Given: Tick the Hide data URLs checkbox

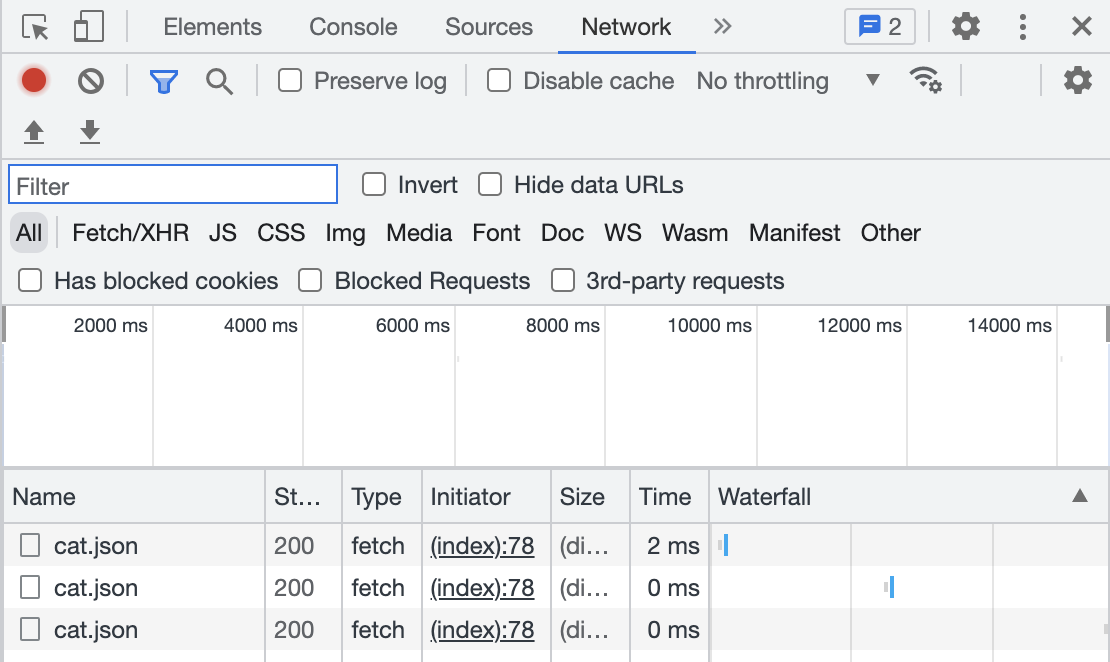Looking at the screenshot, I should click(490, 185).
